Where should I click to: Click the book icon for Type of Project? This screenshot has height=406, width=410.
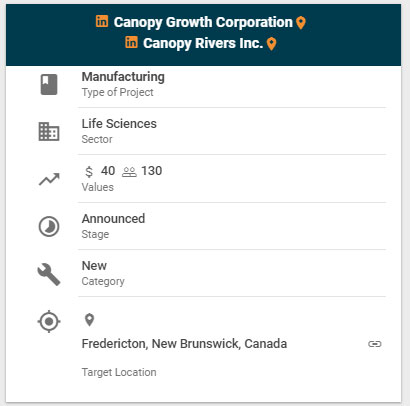49,85
